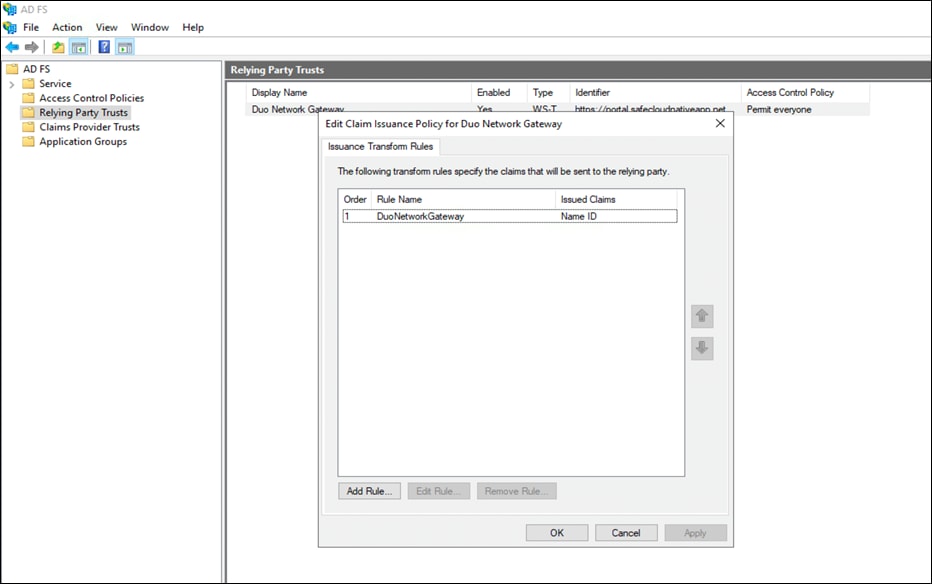
Task: Select Access Control Policies in the tree
Action: (92, 98)
